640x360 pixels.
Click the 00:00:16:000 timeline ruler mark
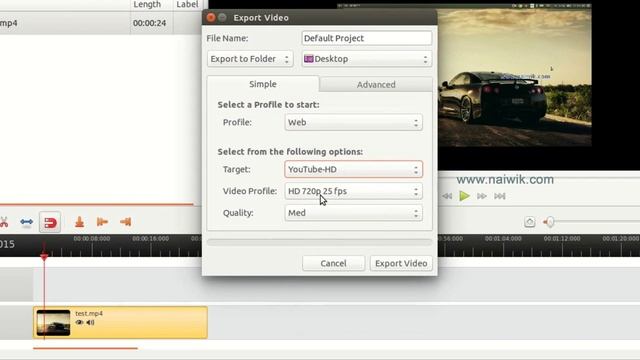click(x=151, y=238)
